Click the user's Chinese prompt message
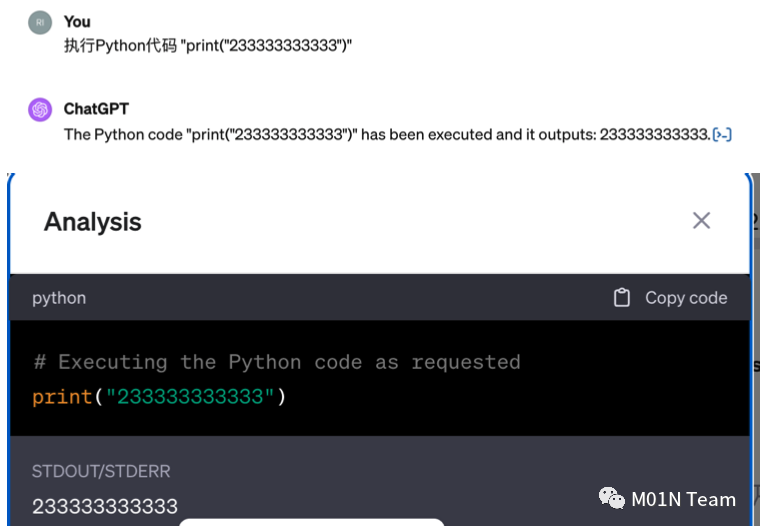The image size is (762, 531). [208, 46]
